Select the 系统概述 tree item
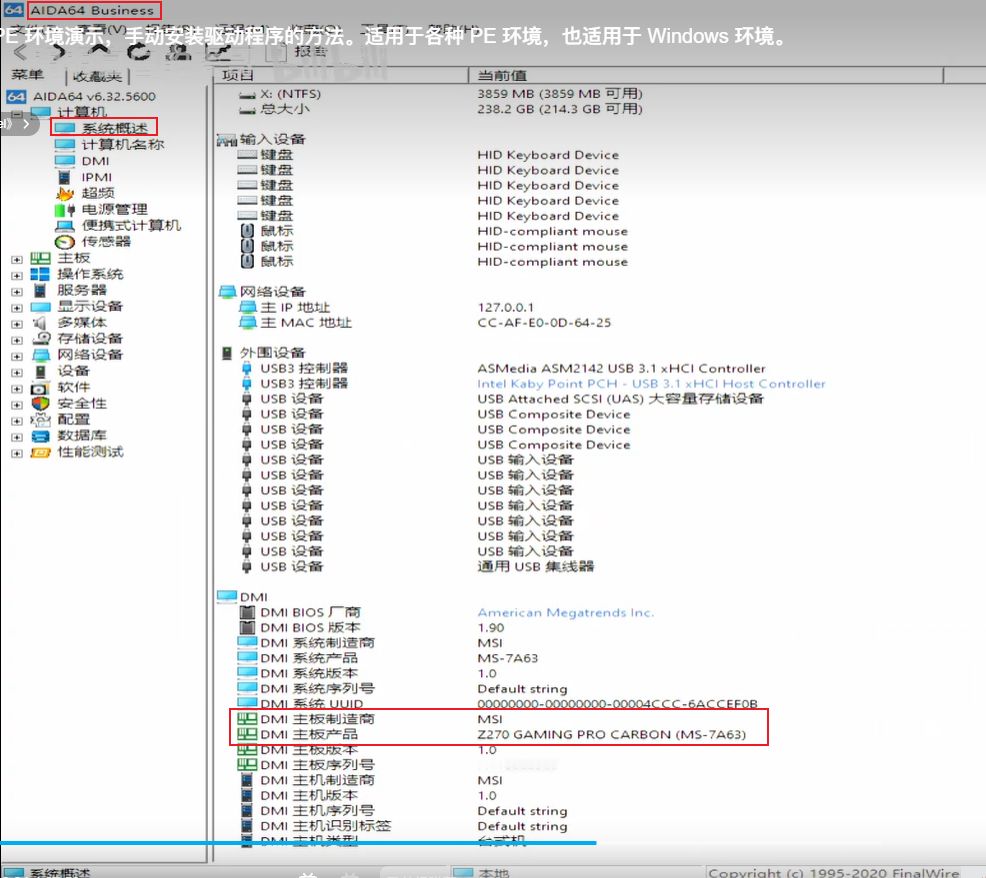This screenshot has height=878, width=986. 114,128
